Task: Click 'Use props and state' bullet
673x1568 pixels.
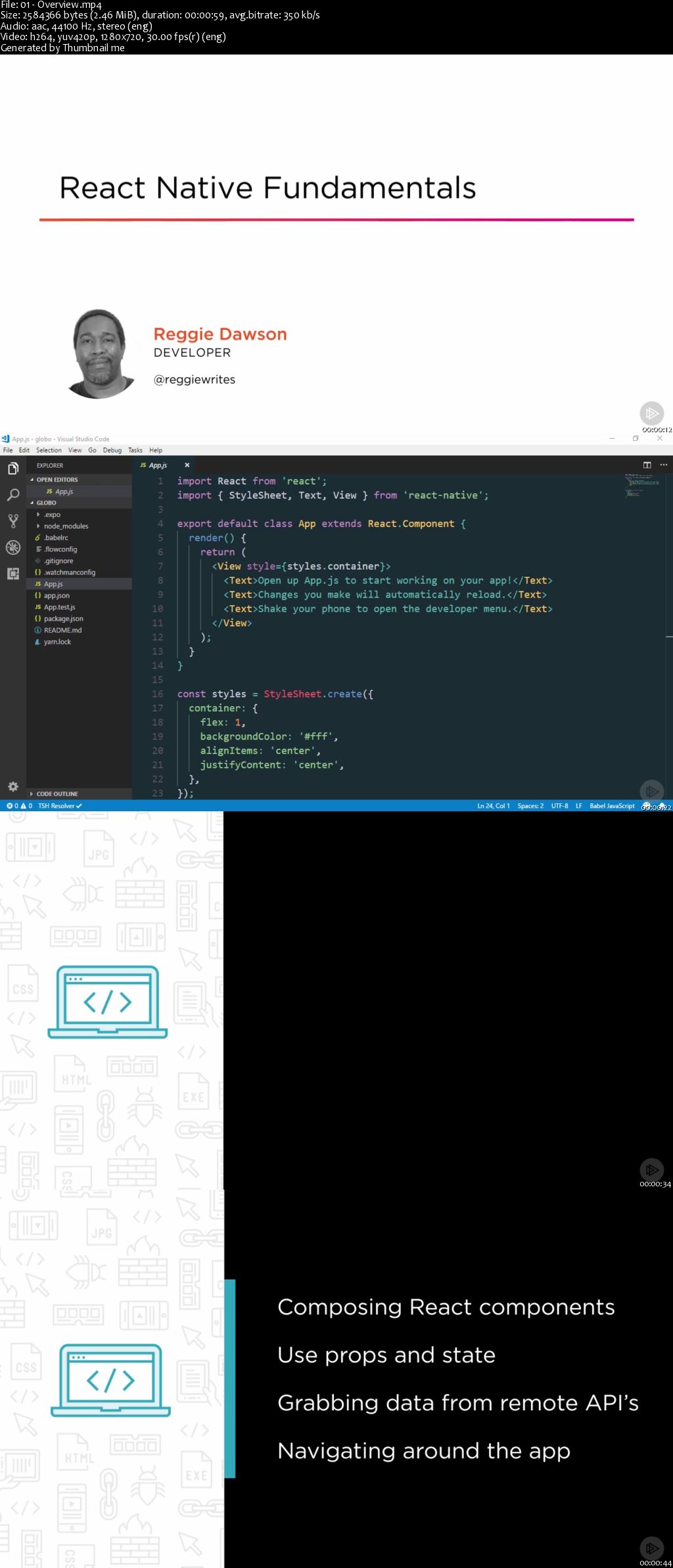Action: [386, 1355]
